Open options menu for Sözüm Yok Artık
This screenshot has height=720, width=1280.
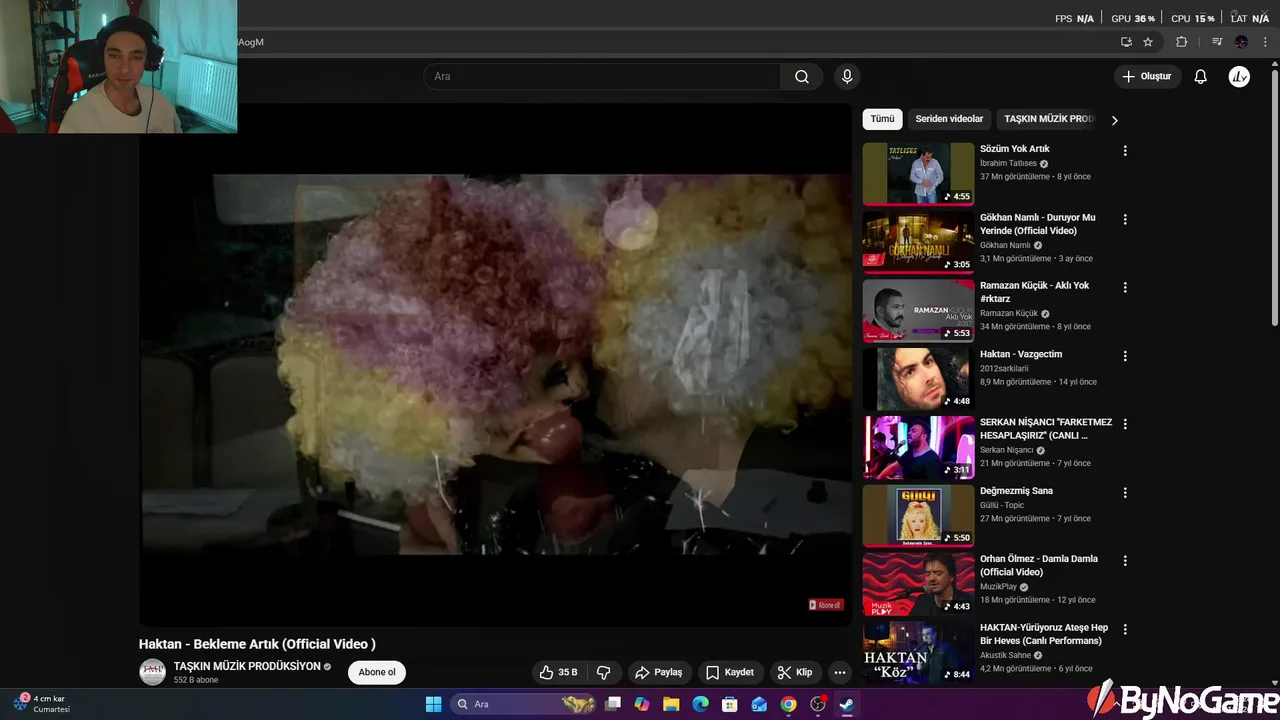coord(1125,151)
